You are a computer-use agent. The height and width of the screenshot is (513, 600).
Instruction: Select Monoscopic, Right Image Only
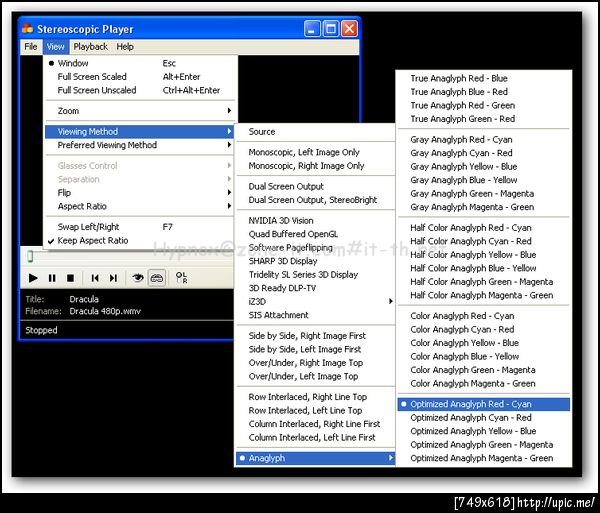point(316,166)
